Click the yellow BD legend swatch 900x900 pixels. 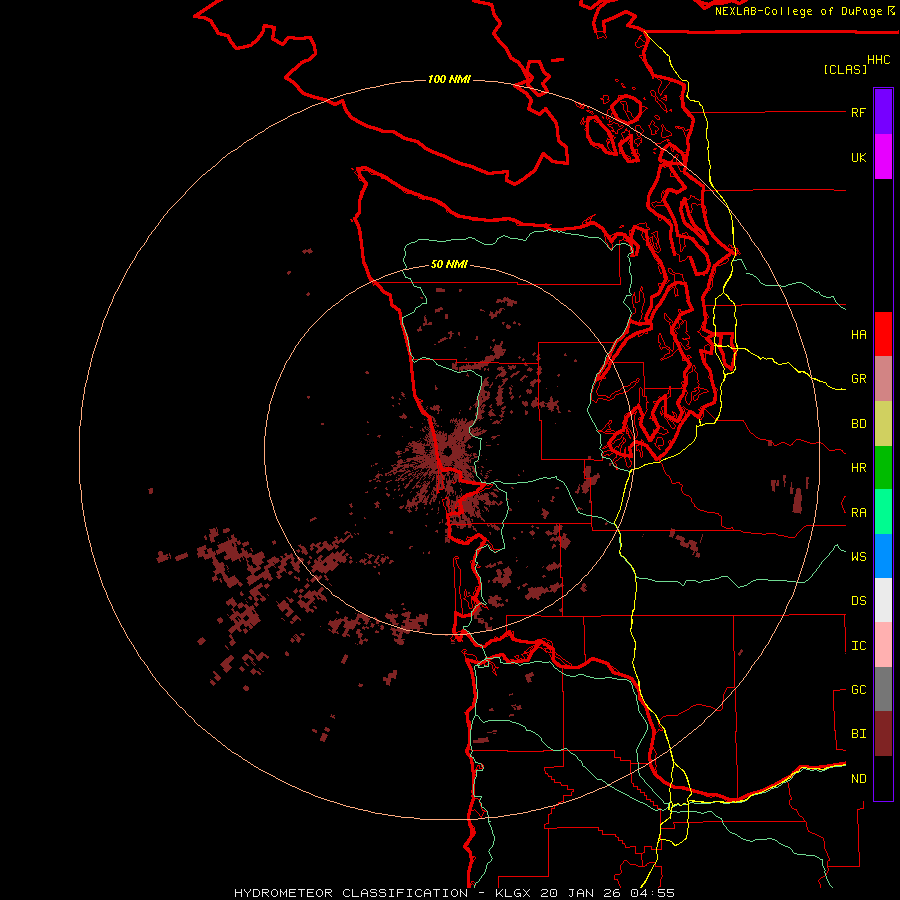(883, 424)
